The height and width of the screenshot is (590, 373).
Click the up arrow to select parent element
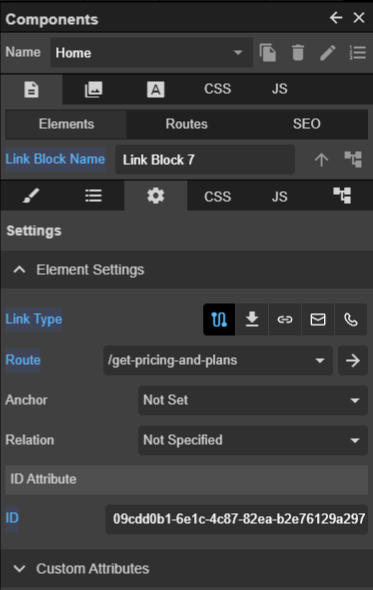point(321,160)
